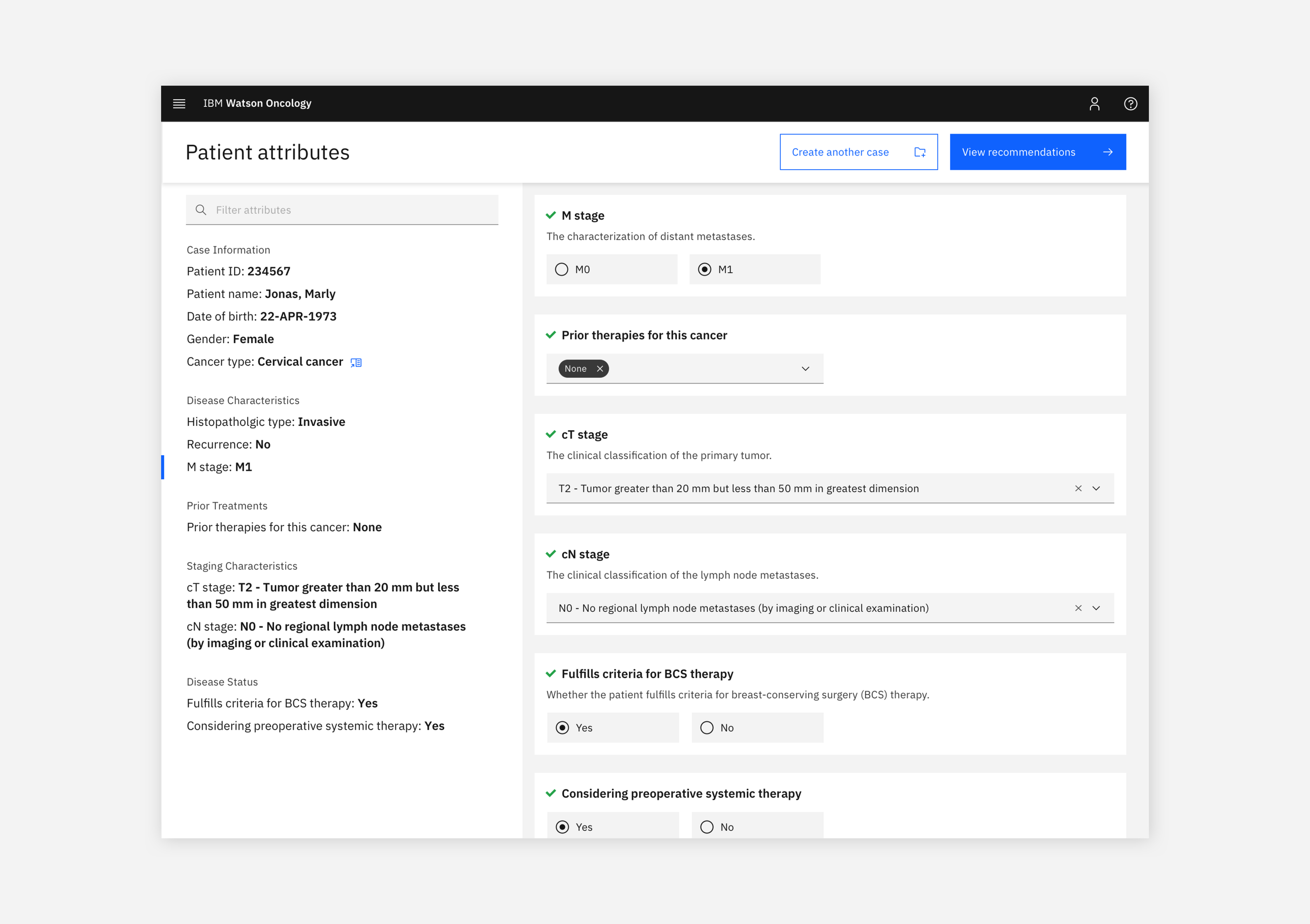Remove the None tag with its X
Screen dimensions: 1310x924
click(x=599, y=369)
